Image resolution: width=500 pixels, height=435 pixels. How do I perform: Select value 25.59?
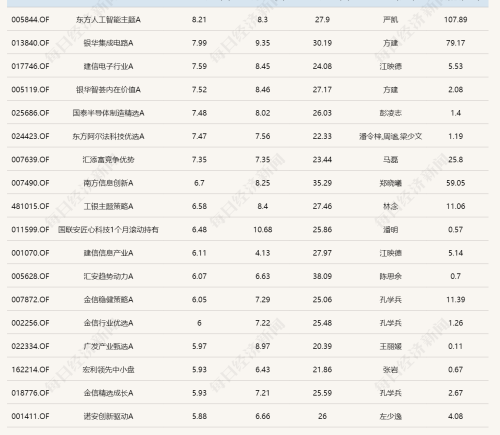[322, 393]
